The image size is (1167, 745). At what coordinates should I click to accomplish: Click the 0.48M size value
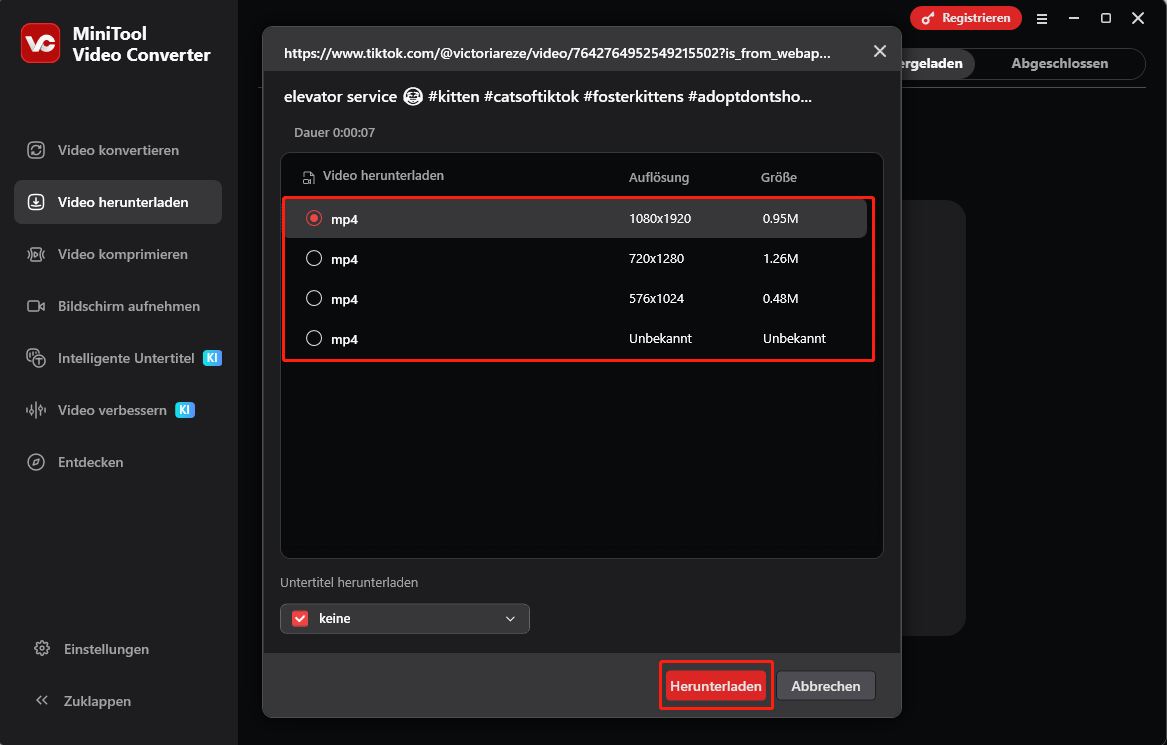pos(780,299)
